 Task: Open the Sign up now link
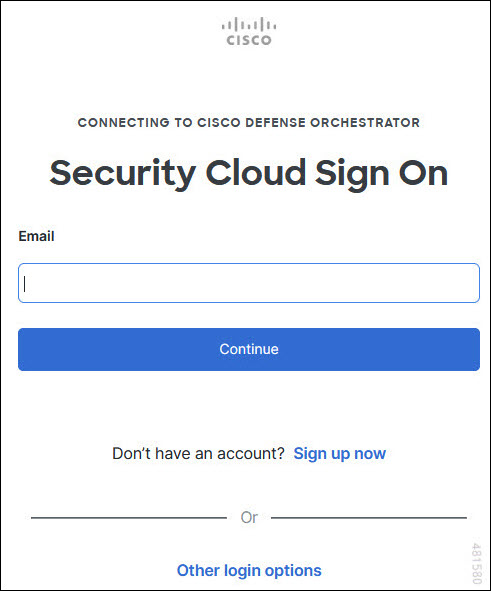(340, 453)
